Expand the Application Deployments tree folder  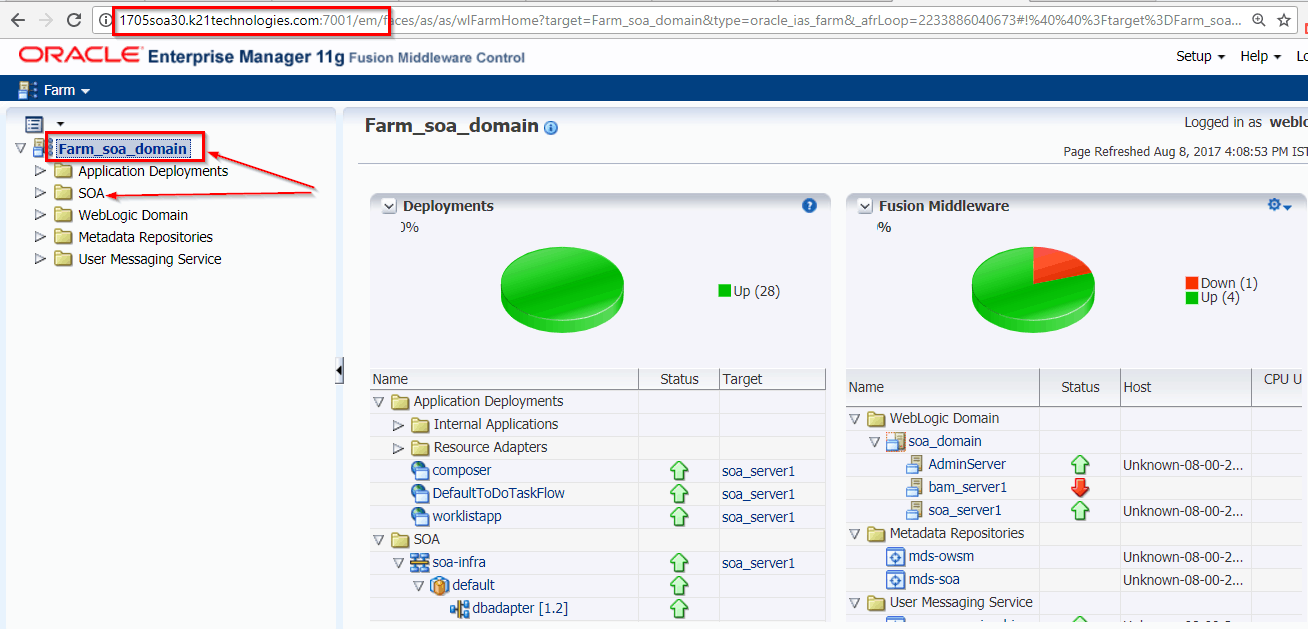[40, 171]
